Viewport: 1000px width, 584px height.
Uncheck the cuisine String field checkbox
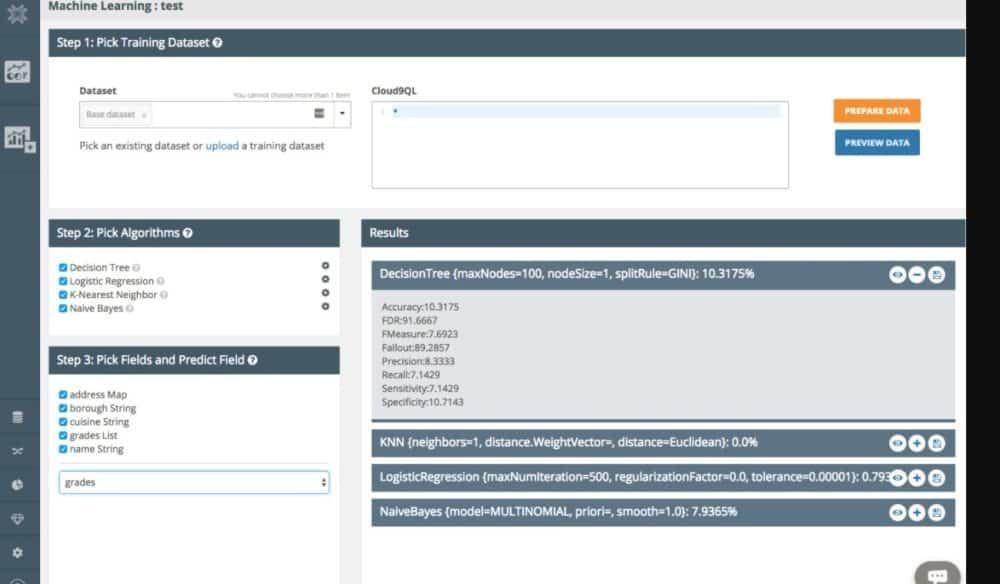63,422
